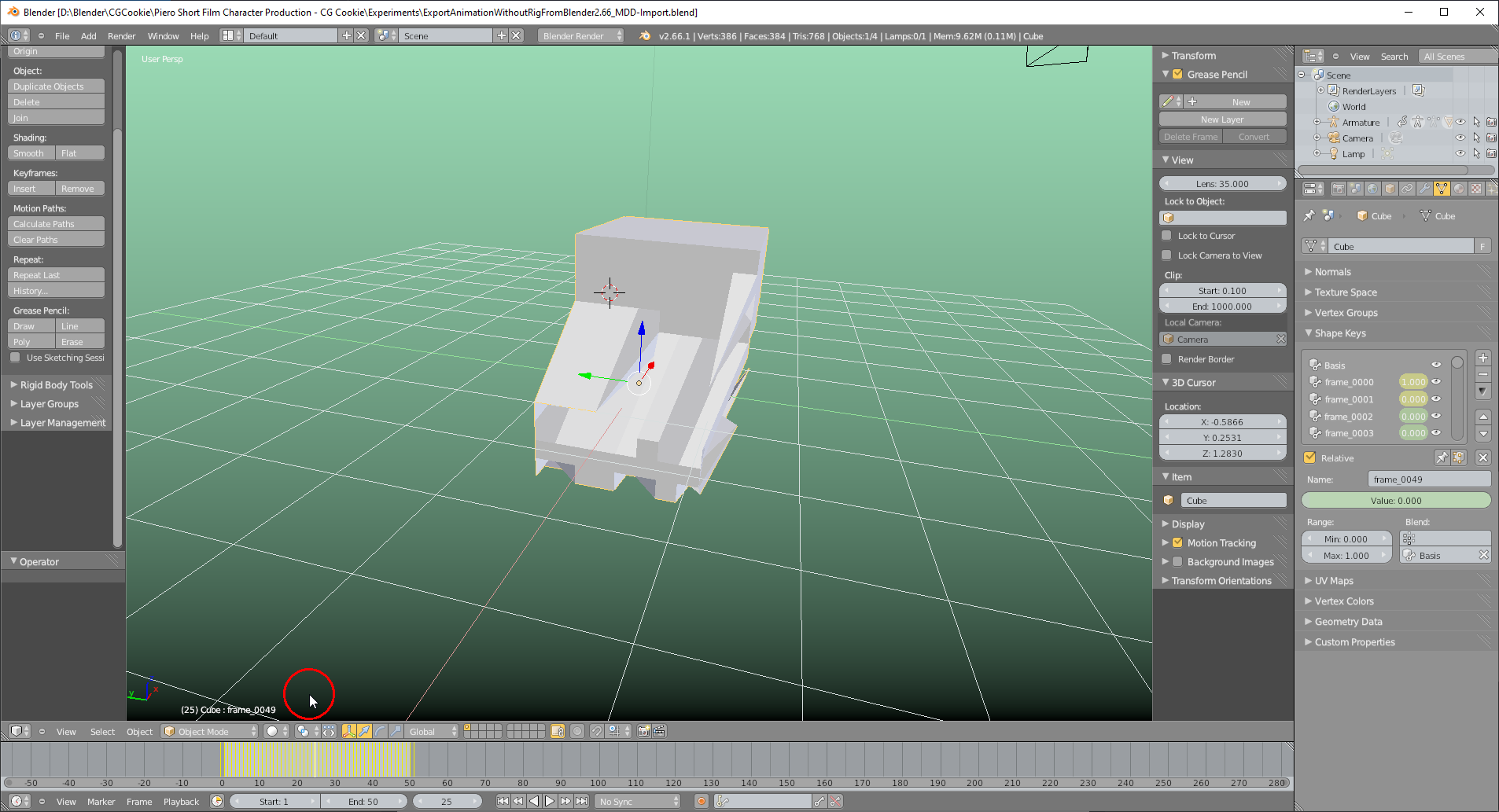Select the Modifiers tab (wrench icon)
The height and width of the screenshot is (812, 1499).
[x=1424, y=189]
